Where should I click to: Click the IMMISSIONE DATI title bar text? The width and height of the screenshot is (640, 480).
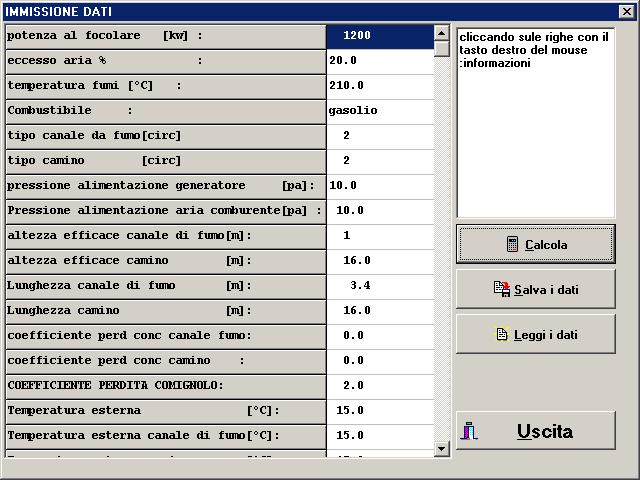58,11
